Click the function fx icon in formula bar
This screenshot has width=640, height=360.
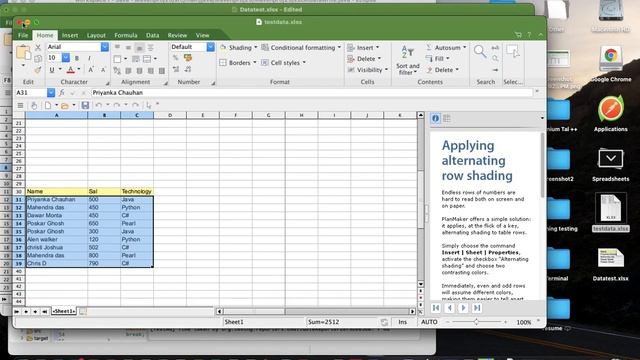[62, 93]
